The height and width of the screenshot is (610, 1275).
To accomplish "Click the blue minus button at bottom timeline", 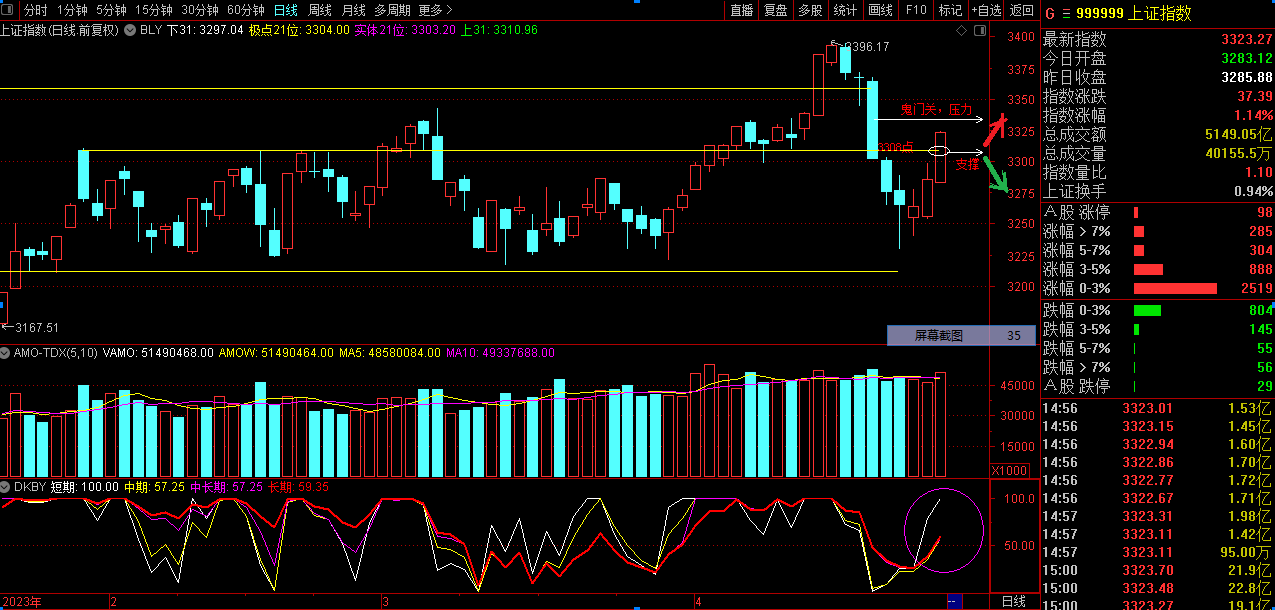I will pos(954,601).
